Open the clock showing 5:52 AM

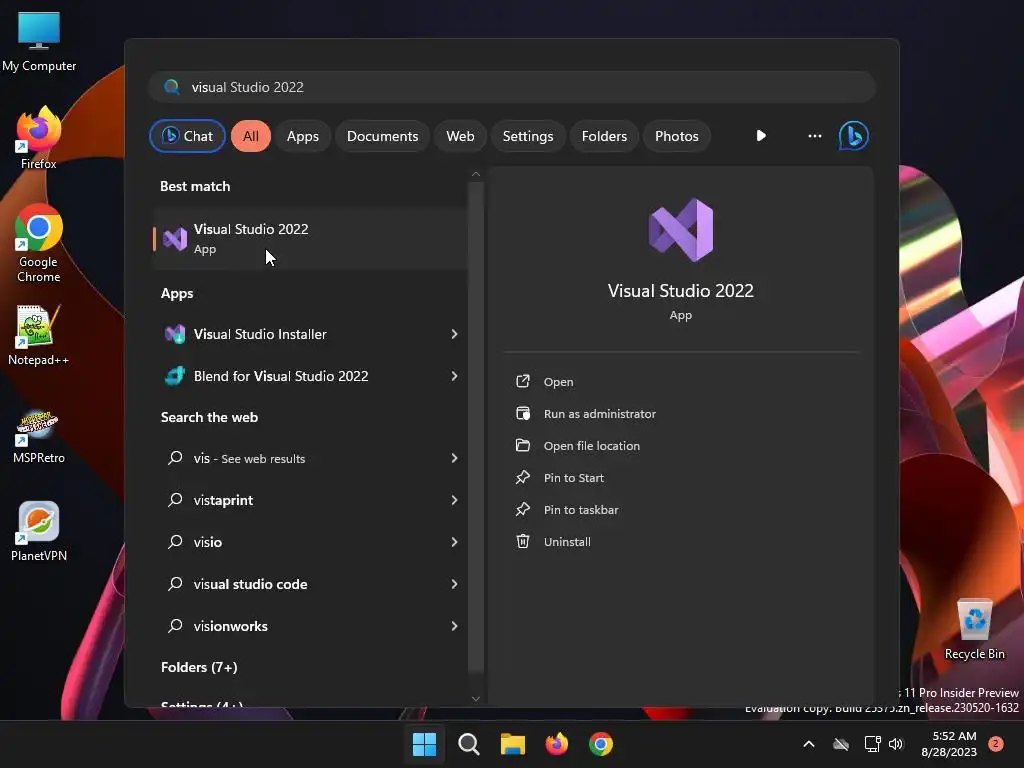[x=948, y=744]
